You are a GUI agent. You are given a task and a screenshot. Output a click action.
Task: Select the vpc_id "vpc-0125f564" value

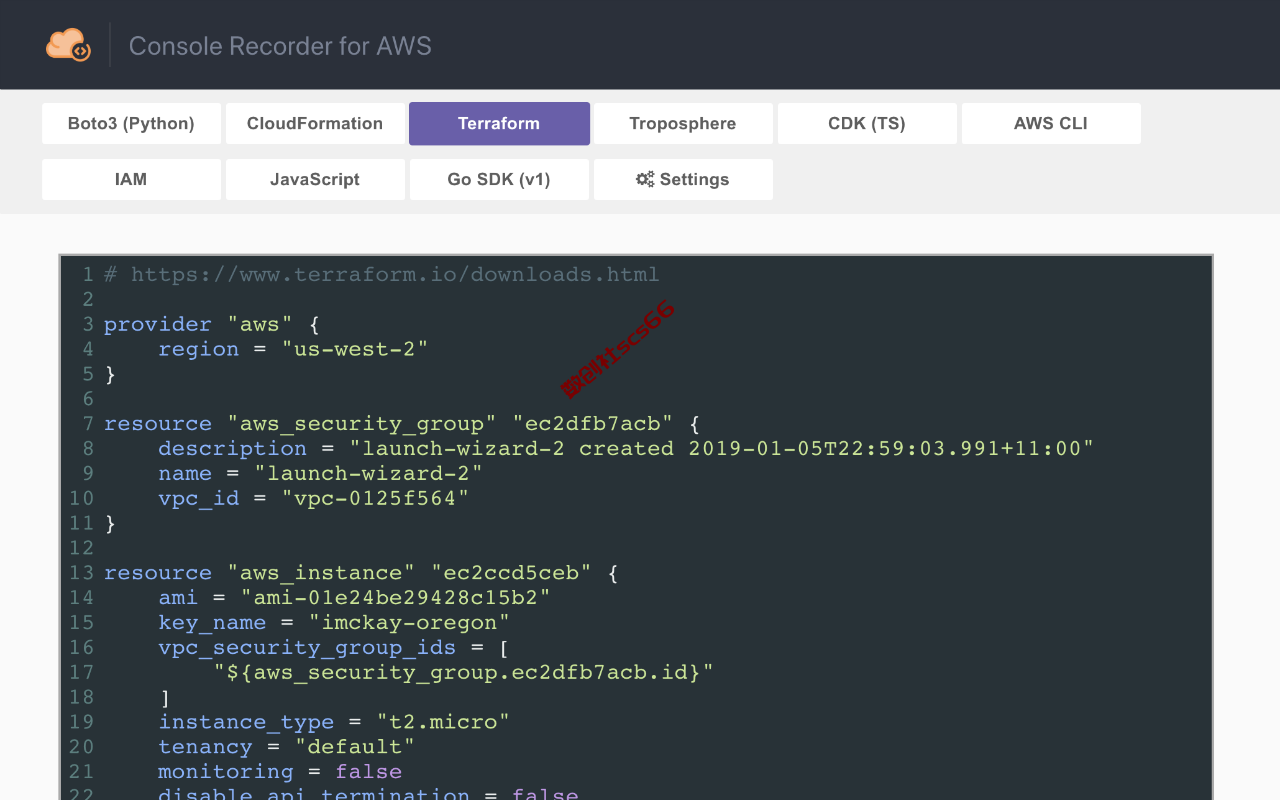tap(375, 498)
